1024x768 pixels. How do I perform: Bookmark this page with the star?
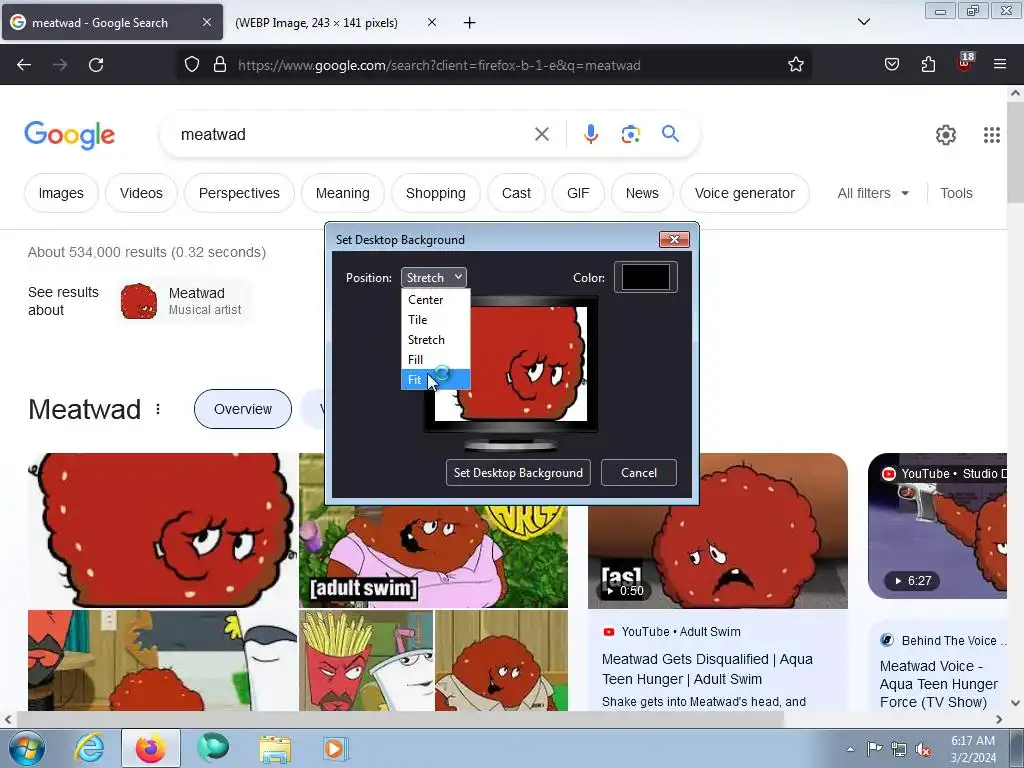[795, 65]
